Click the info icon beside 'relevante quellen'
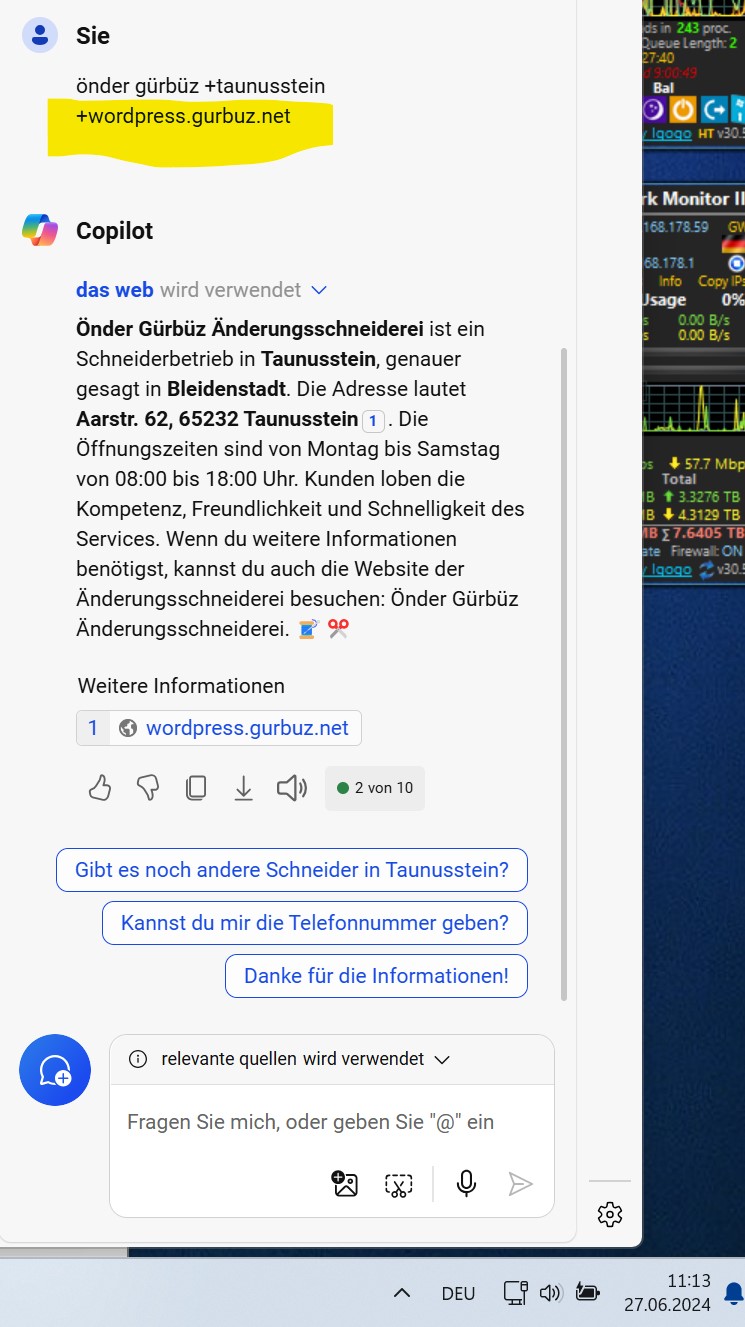This screenshot has height=1327, width=745. click(139, 1059)
